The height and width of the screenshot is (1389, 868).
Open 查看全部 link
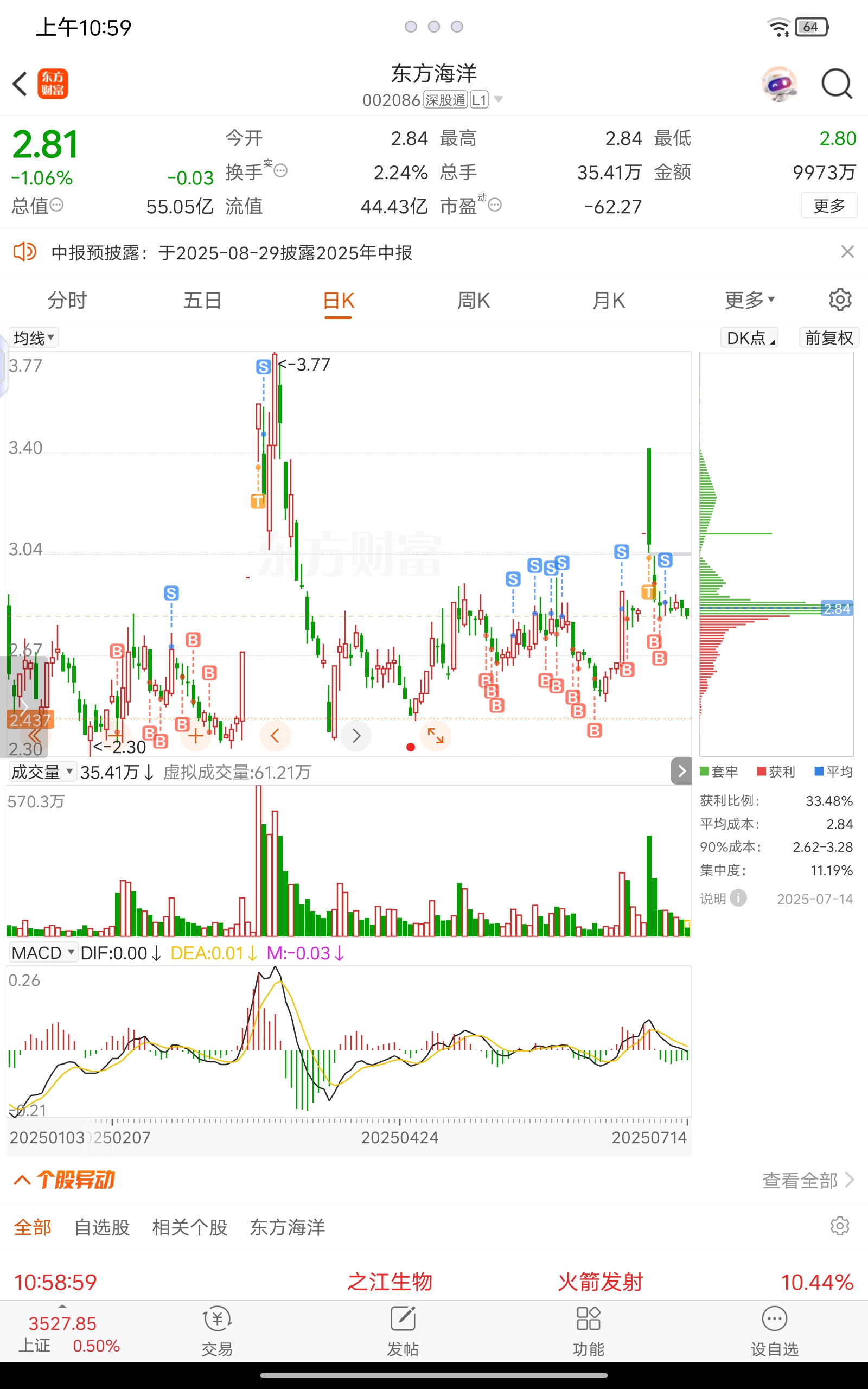click(808, 1180)
